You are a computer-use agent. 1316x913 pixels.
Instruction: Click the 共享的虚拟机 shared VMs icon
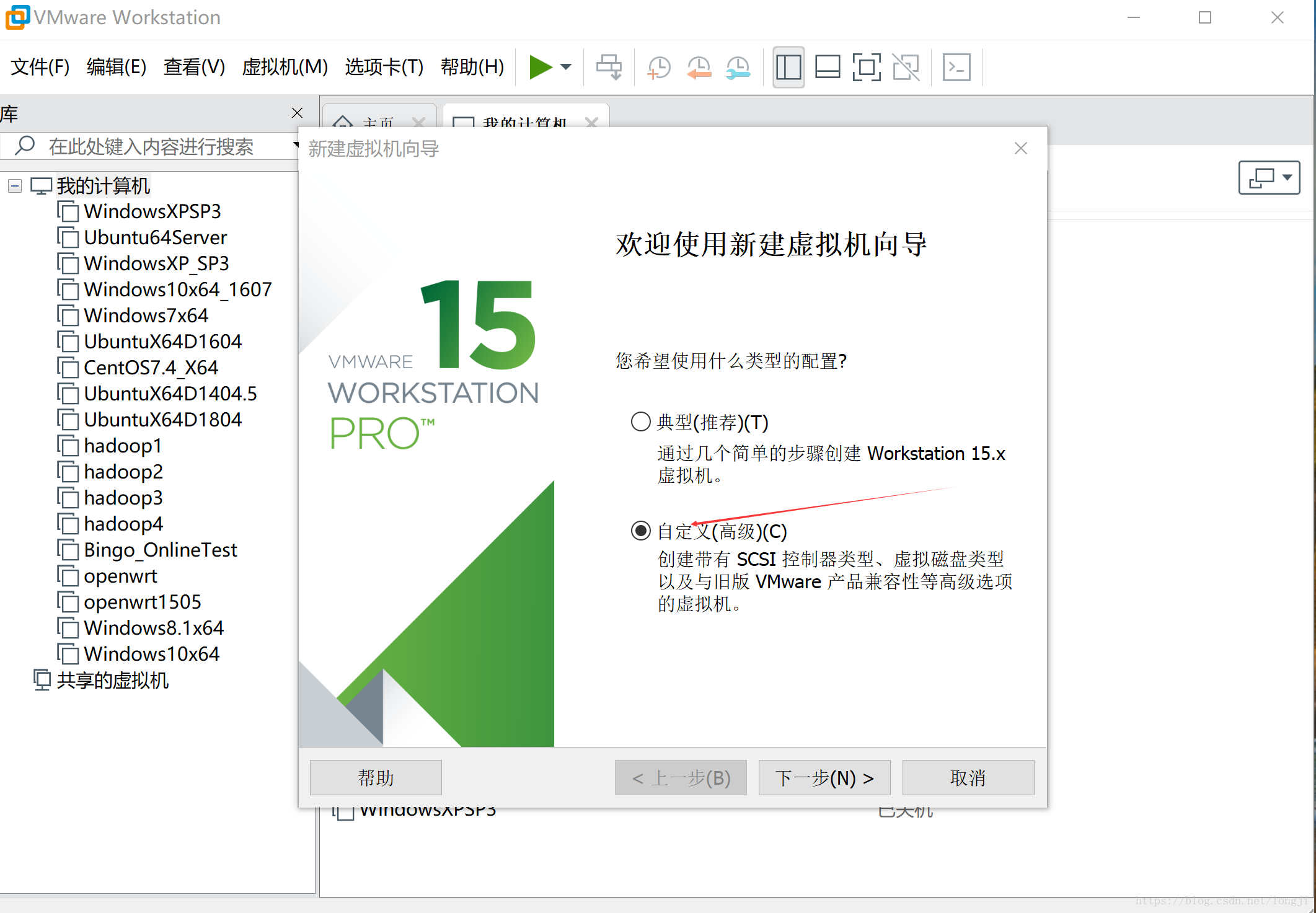coord(42,680)
